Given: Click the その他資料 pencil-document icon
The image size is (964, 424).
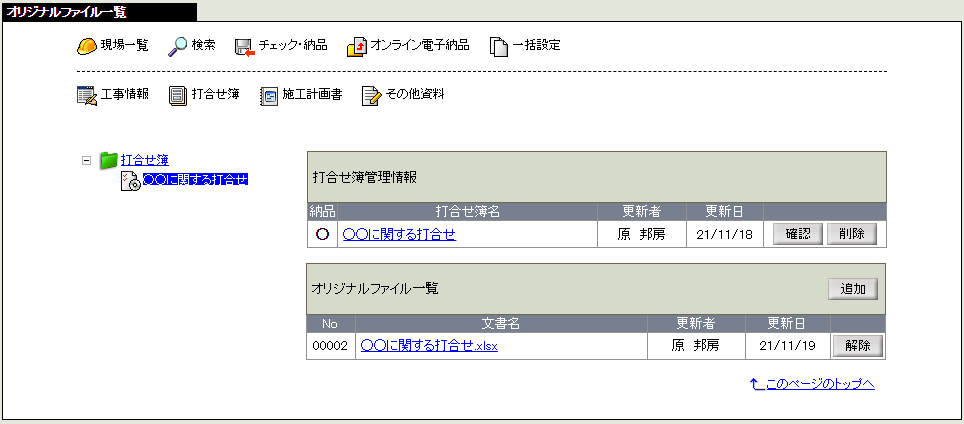Looking at the screenshot, I should coord(372,96).
